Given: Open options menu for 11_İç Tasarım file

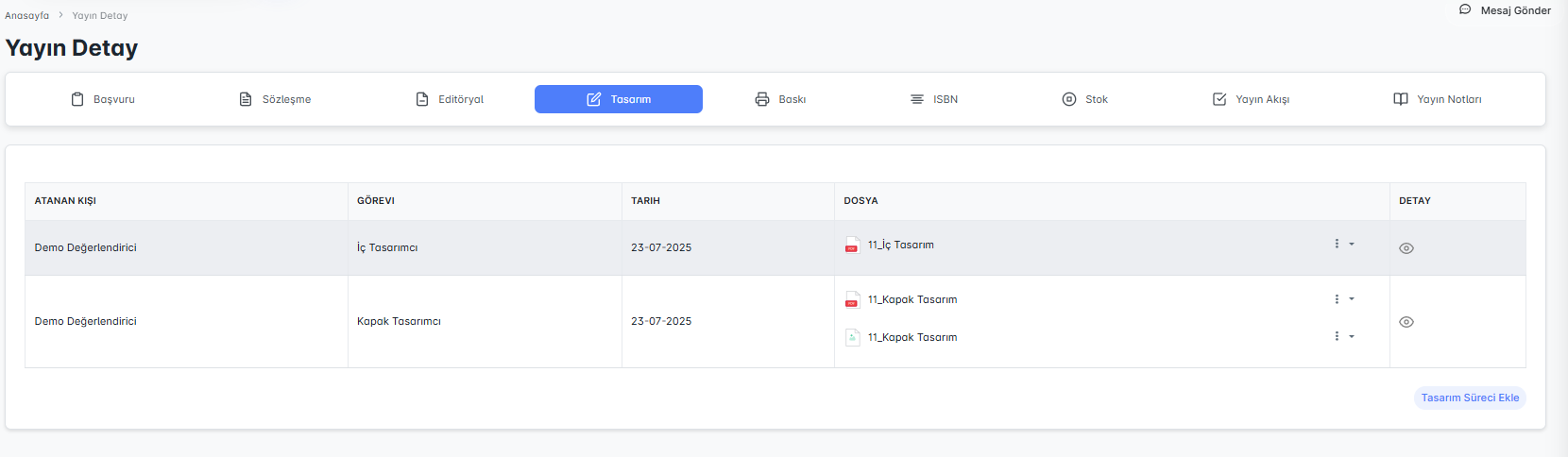Looking at the screenshot, I should [1342, 244].
